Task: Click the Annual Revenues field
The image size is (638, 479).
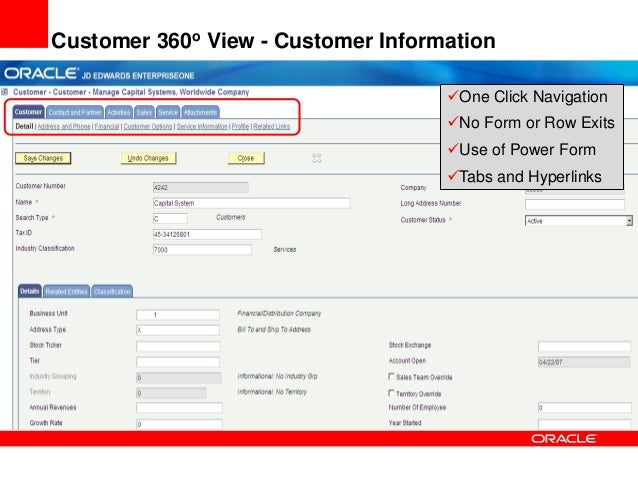Action: (179, 408)
